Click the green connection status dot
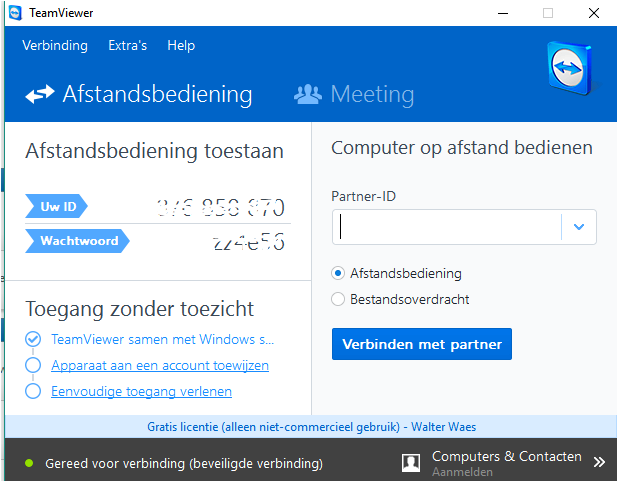This screenshot has height=482, width=618. (x=29, y=463)
